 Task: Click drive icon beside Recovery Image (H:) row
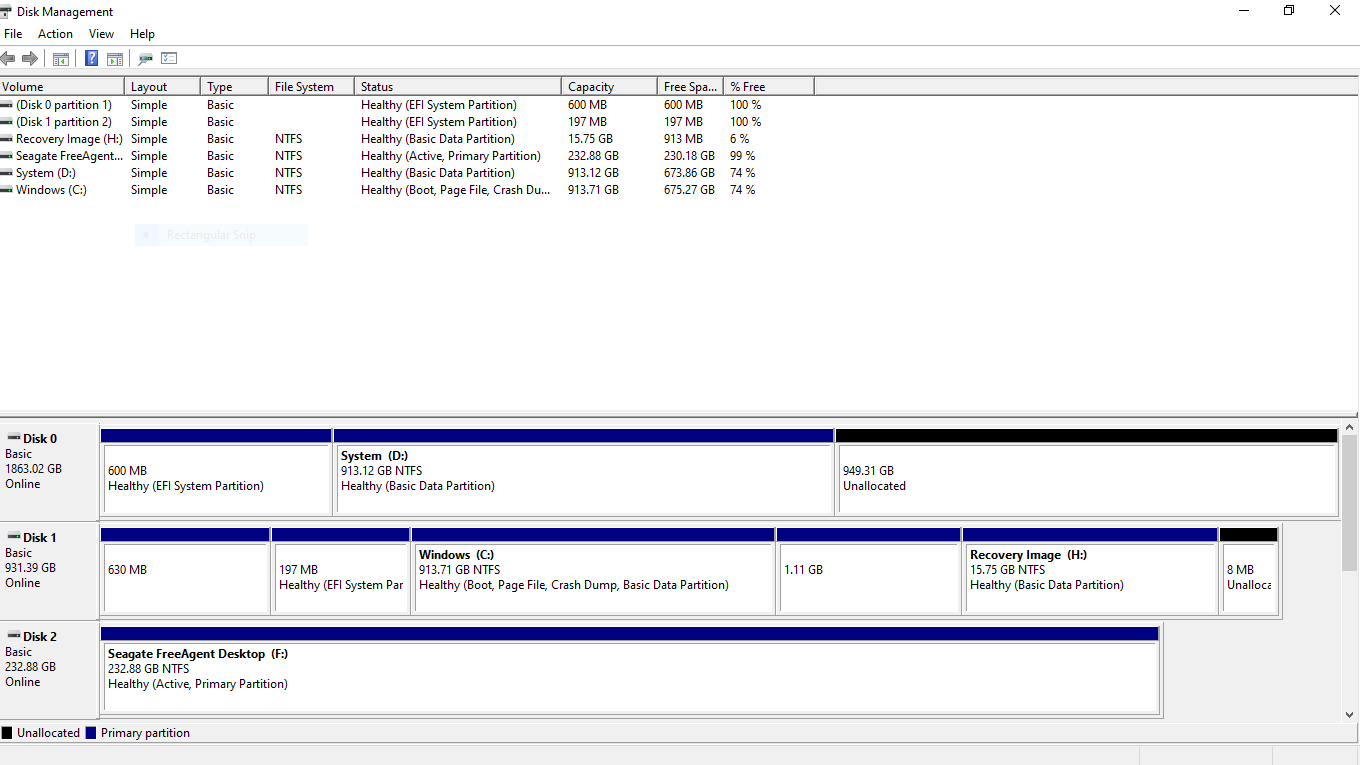point(7,139)
